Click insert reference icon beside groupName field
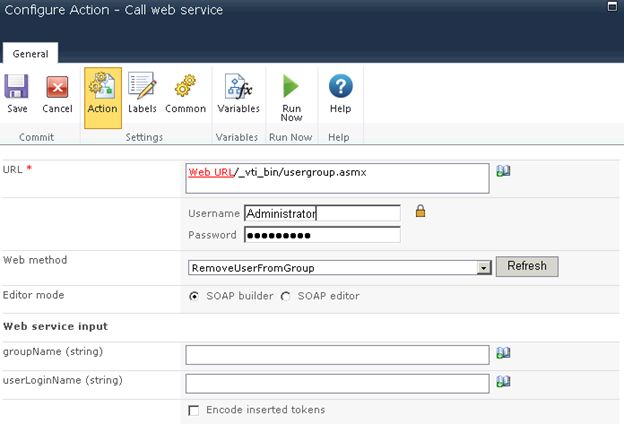 point(503,353)
